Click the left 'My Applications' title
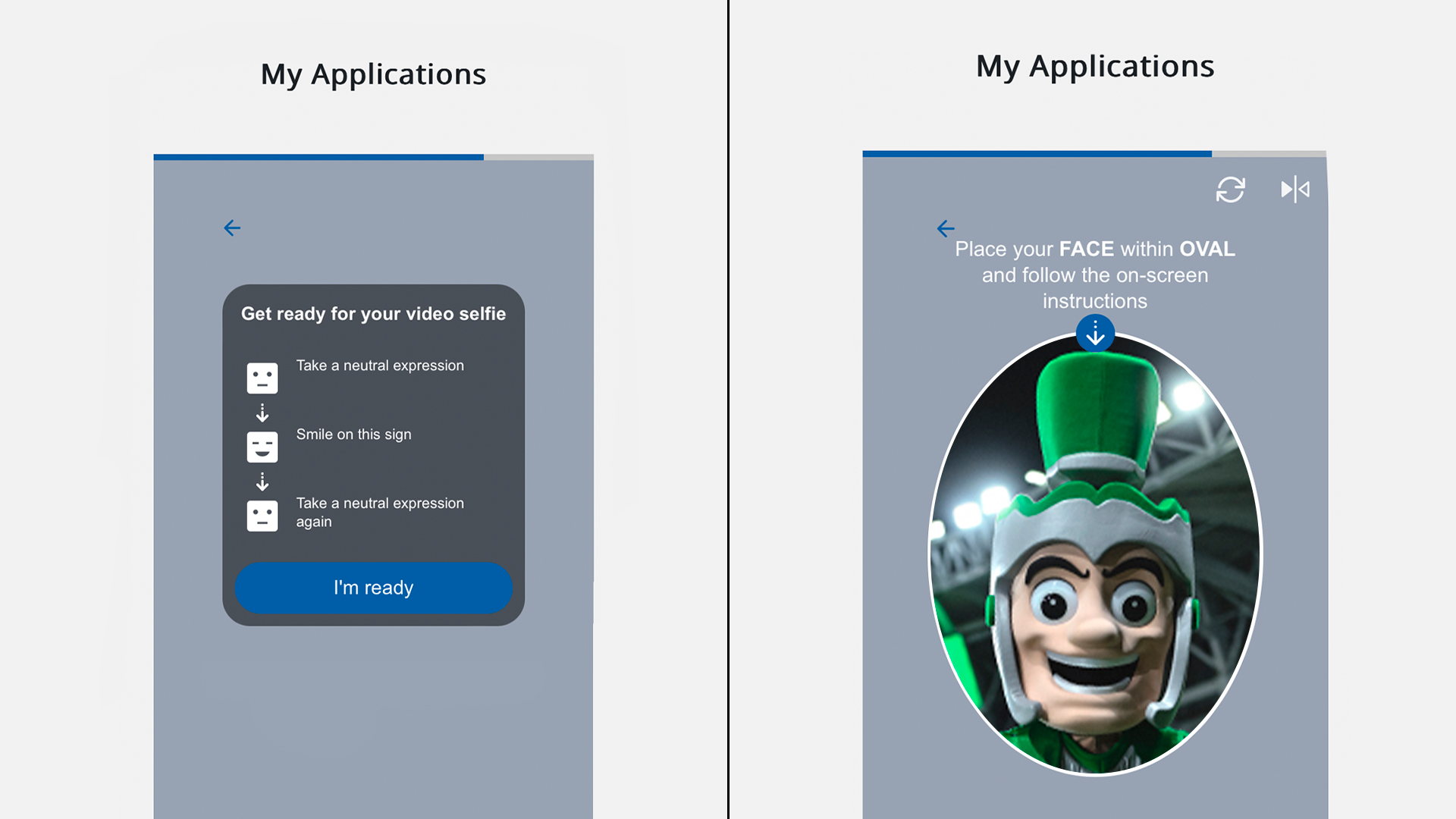1456x819 pixels. (373, 74)
